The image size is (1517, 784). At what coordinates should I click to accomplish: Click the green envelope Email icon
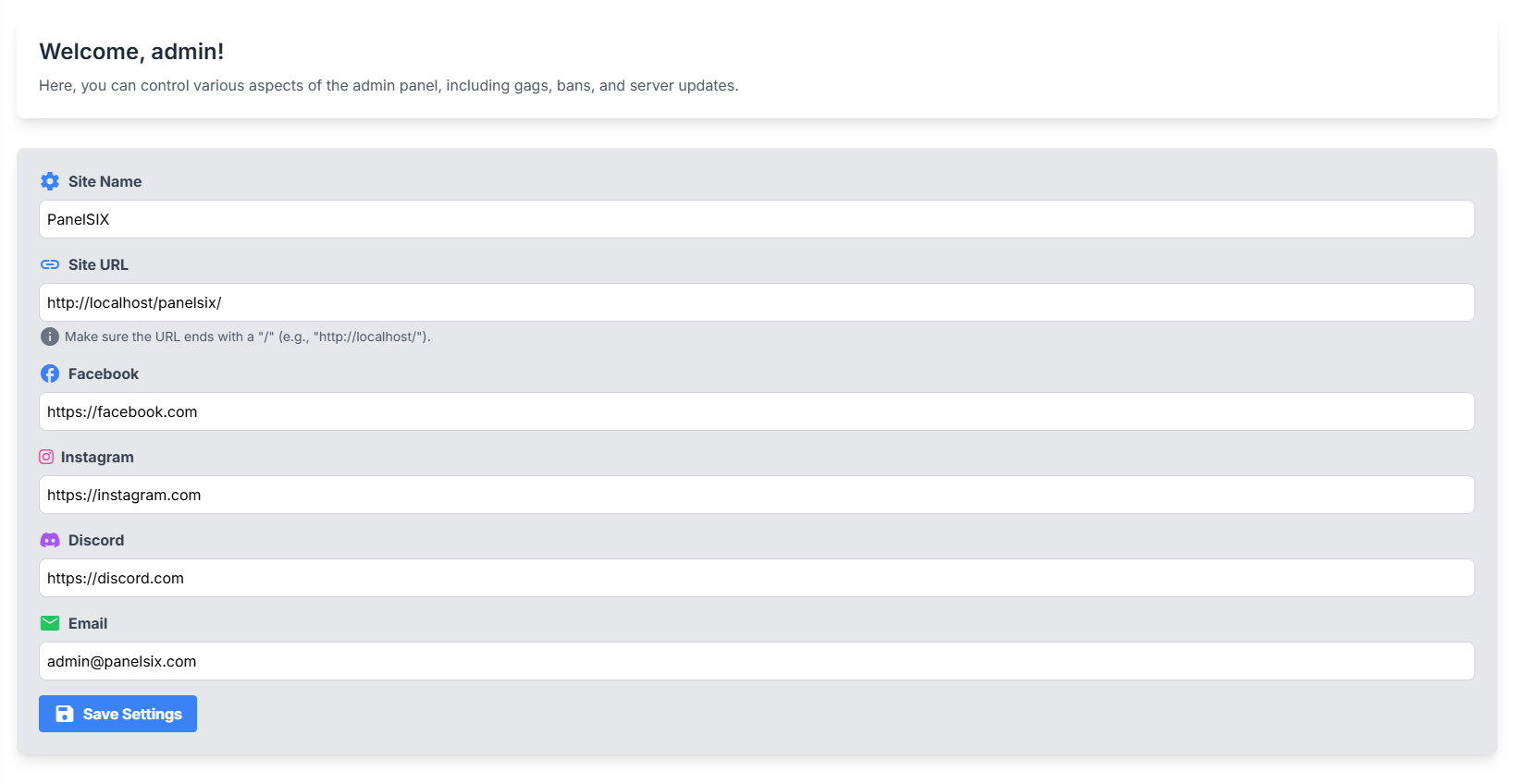tap(50, 623)
